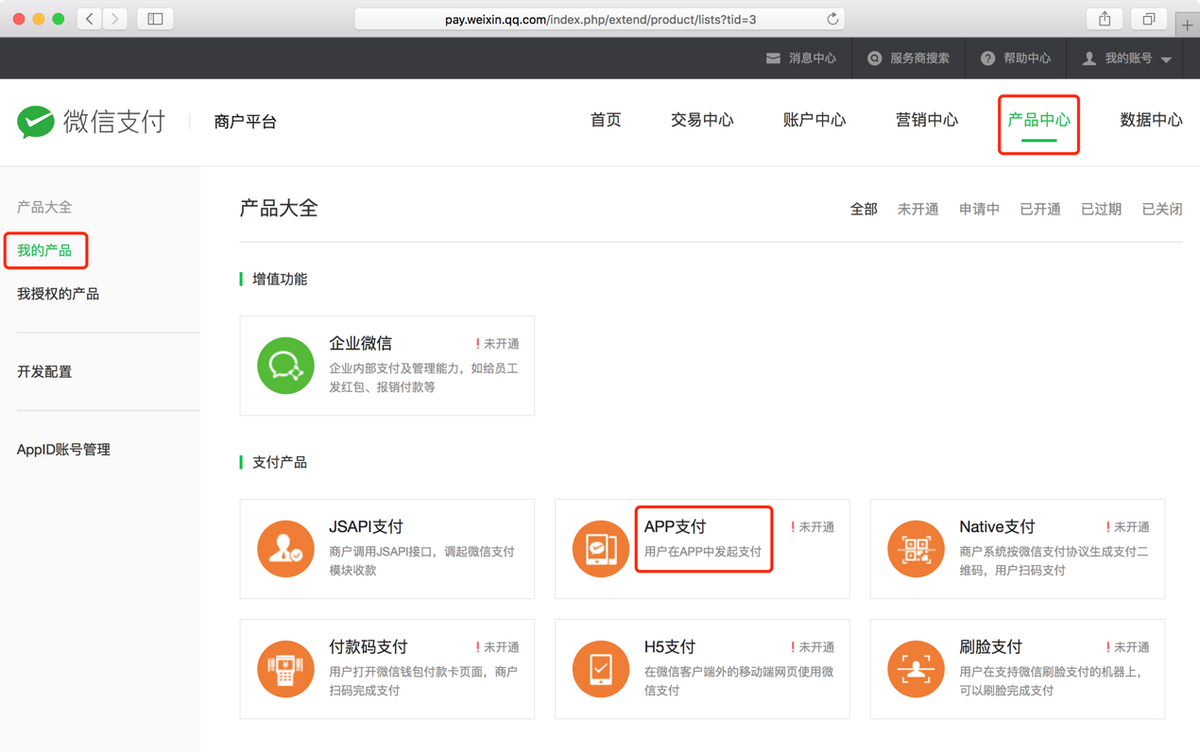Image resolution: width=1200 pixels, height=752 pixels.
Task: Open the 数据中心 section
Action: [x=1151, y=118]
